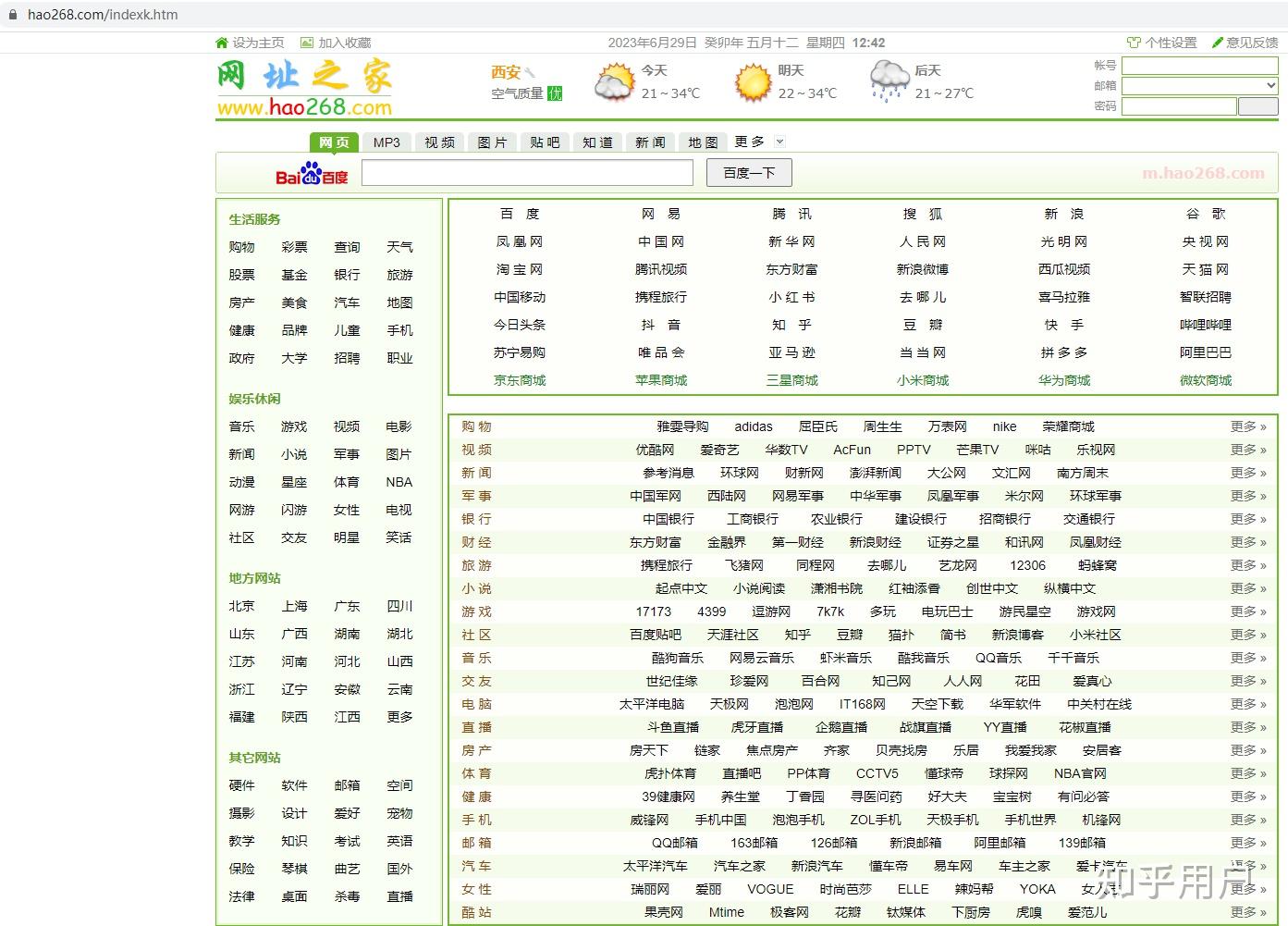Click the green 优 air quality badge
Screen dimensions: 1288x926
555,93
